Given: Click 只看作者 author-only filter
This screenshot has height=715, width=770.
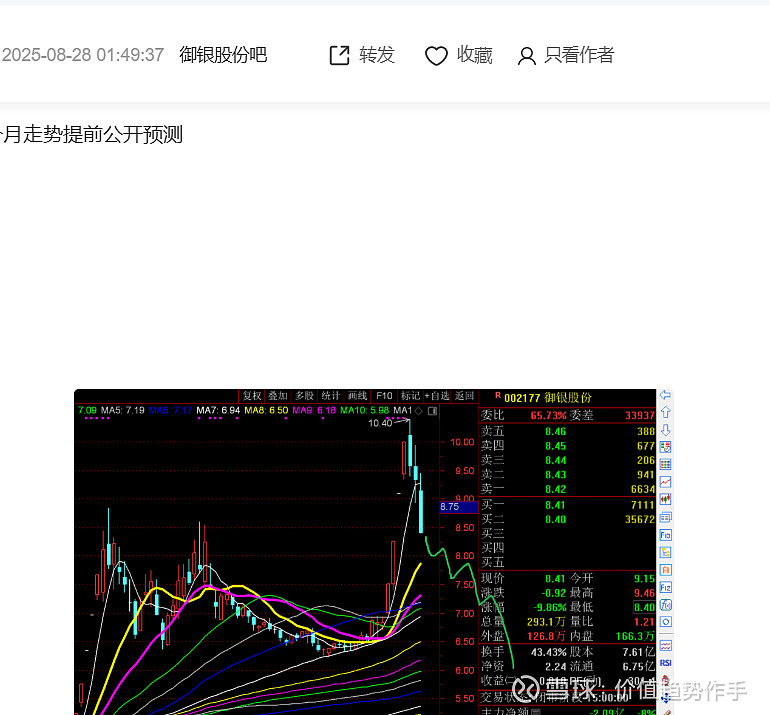Looking at the screenshot, I should pyautogui.click(x=579, y=55).
